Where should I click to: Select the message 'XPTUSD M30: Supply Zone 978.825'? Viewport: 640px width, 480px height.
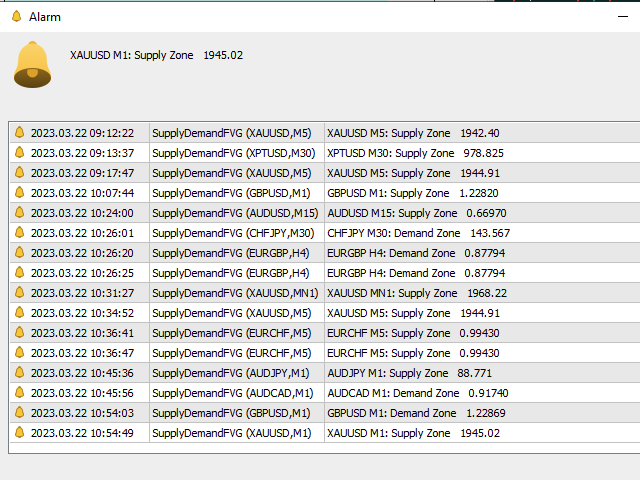point(415,153)
